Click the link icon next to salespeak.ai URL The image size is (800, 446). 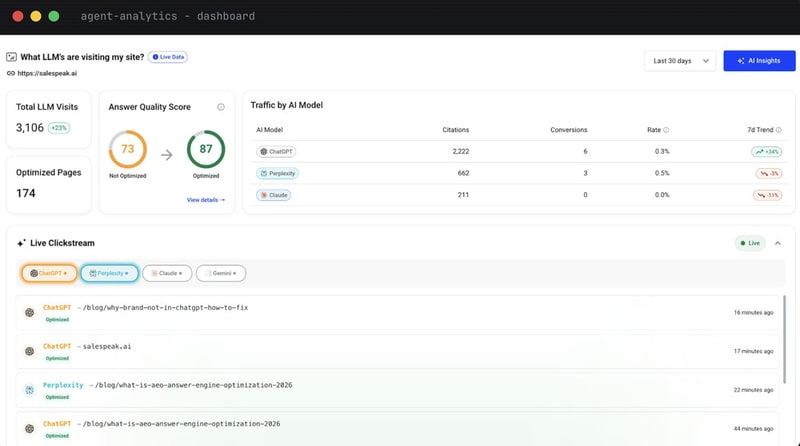coord(11,73)
